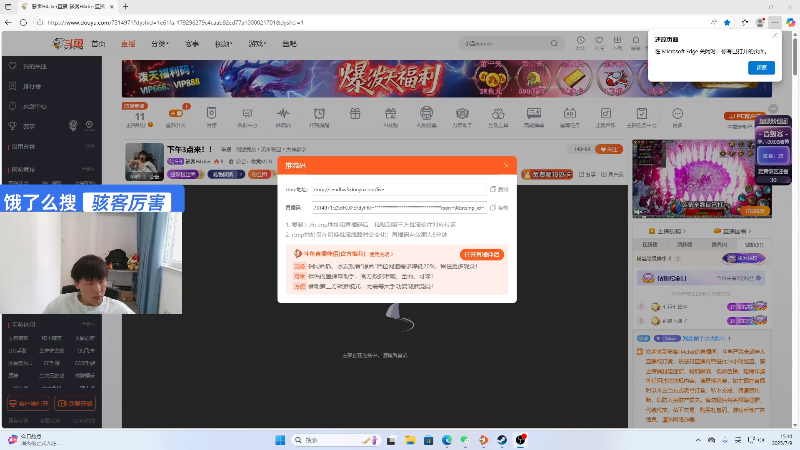This screenshot has height=450, width=800.
Task: Open the clipboard checklist icon in streamer toolbar
Action: (642, 113)
